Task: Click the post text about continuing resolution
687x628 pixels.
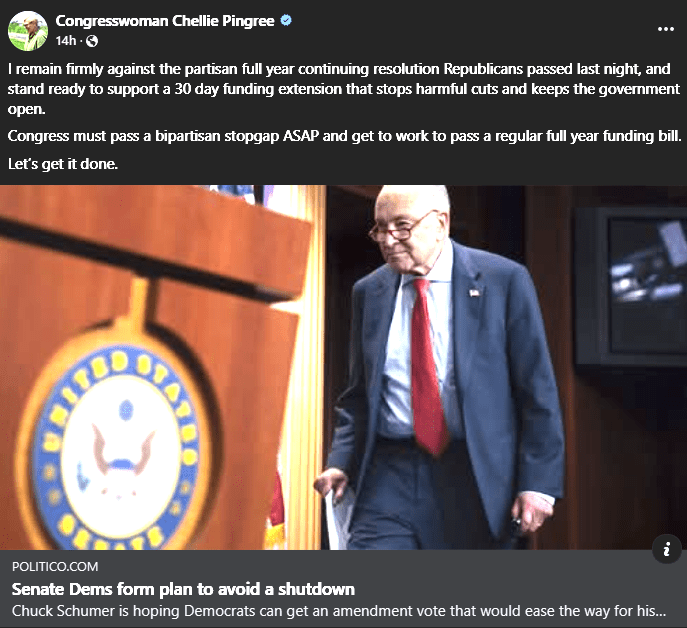Action: [344, 89]
